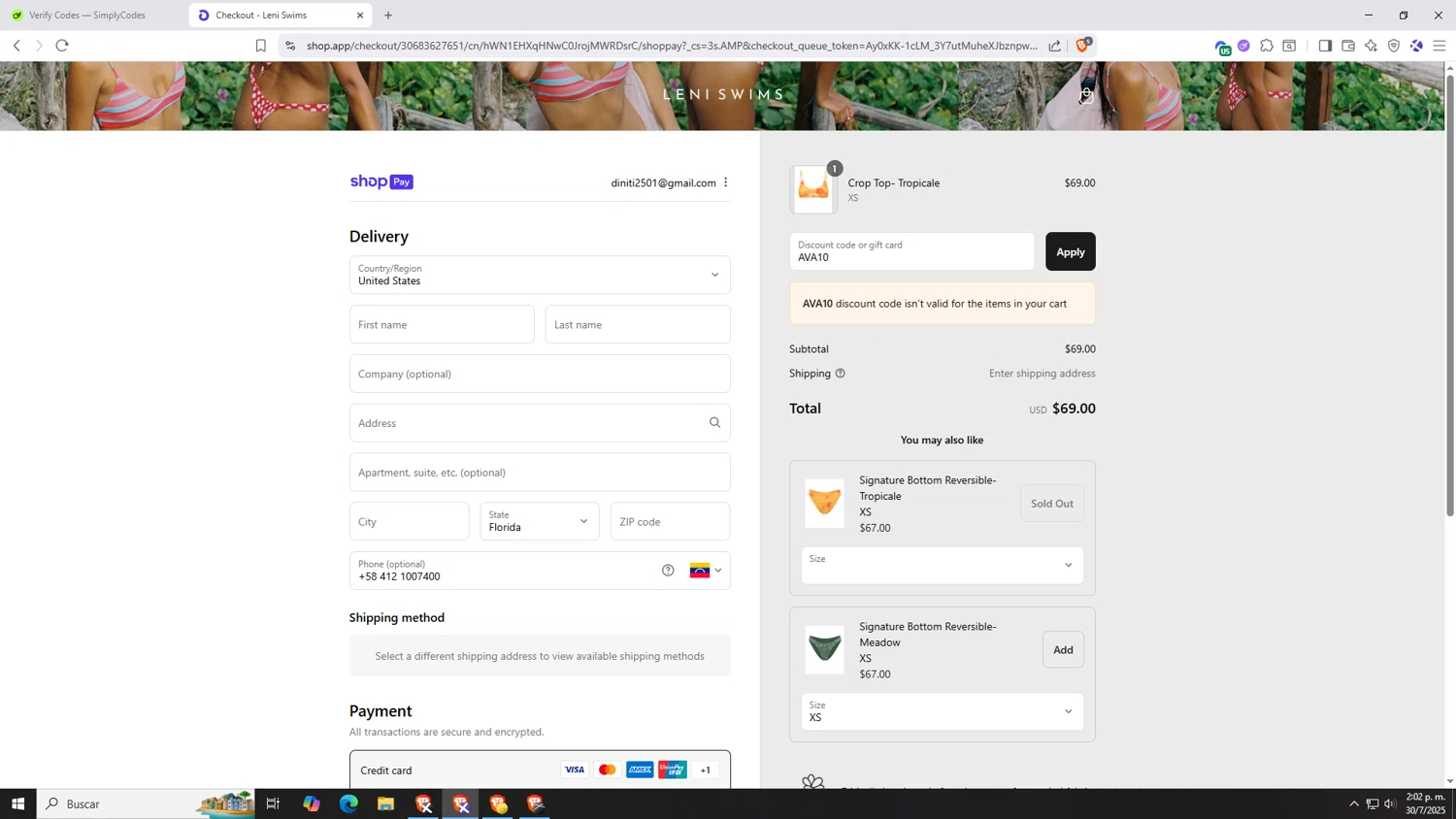Open Task View on the taskbar
The height and width of the screenshot is (819, 1456).
tap(273, 803)
